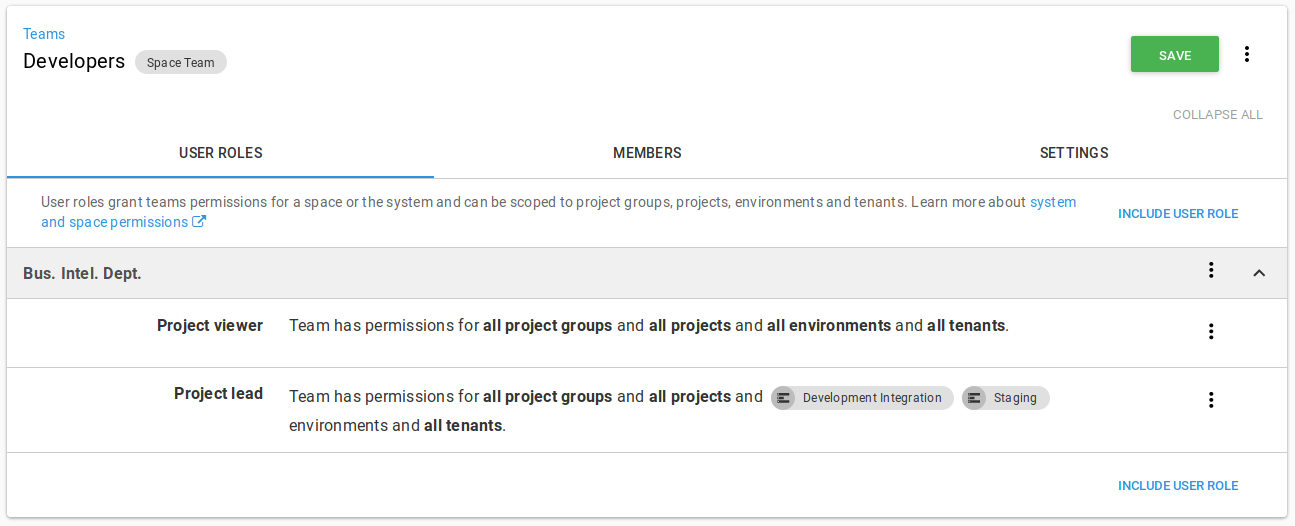The height and width of the screenshot is (526, 1295).
Task: Click the Project viewer role name
Action: pos(210,326)
